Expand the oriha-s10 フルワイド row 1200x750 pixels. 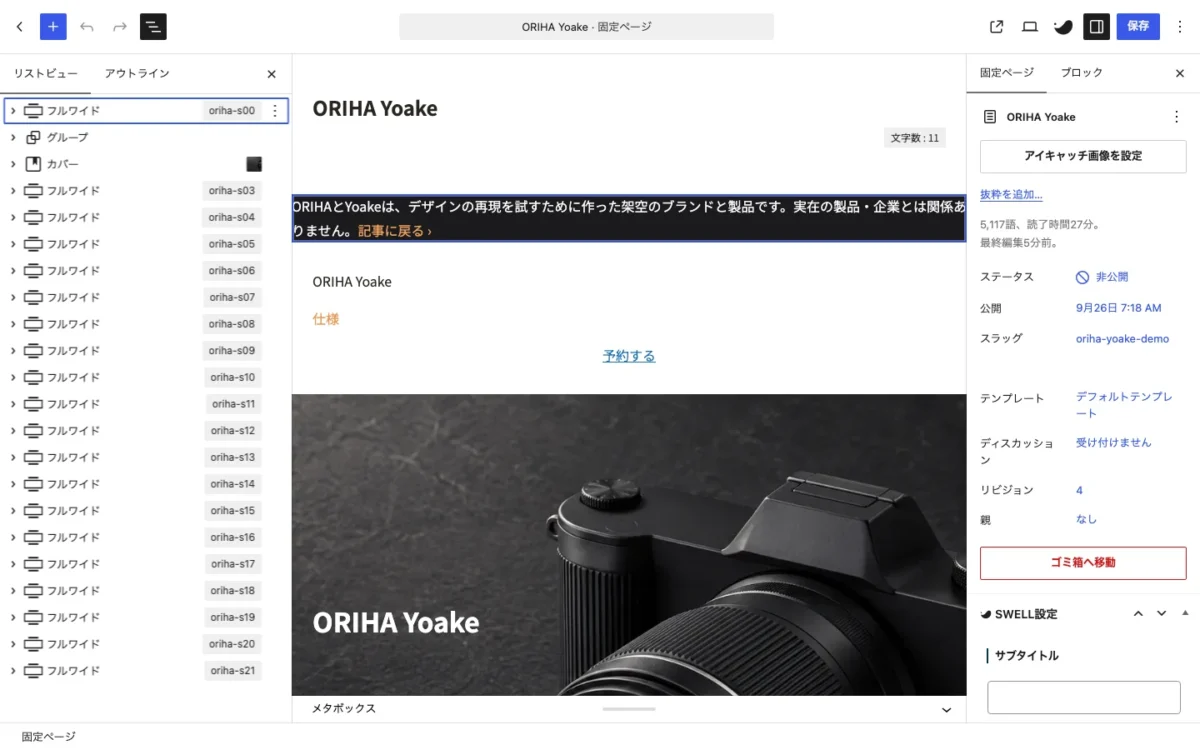click(13, 377)
